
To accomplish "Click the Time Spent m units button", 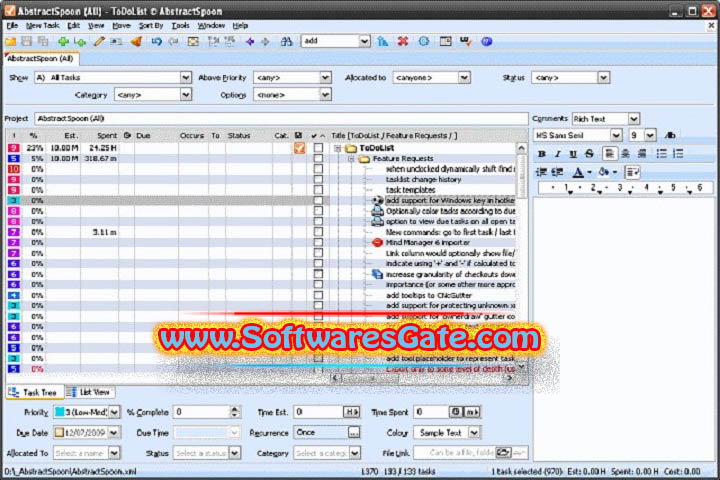I will [x=472, y=412].
